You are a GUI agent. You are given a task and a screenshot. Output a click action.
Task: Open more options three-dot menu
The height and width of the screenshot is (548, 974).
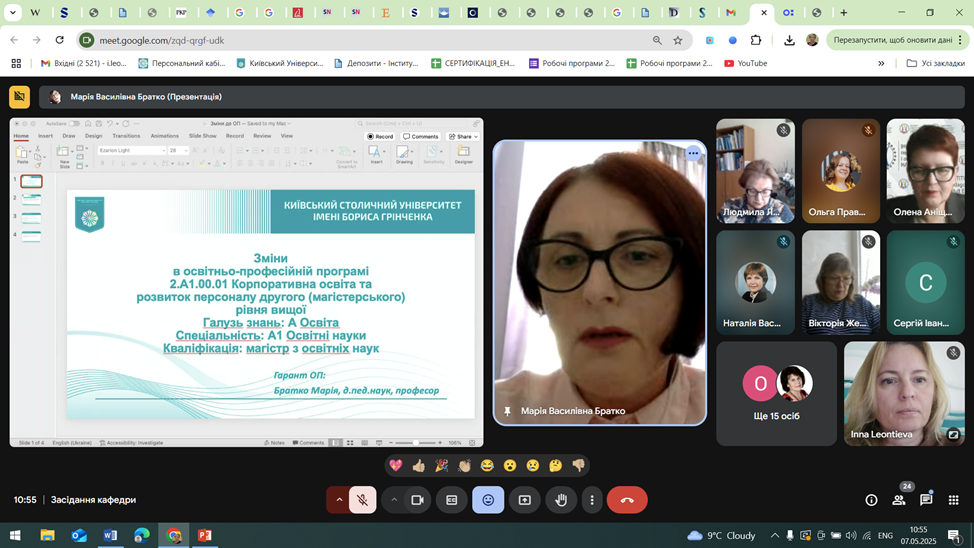[592, 500]
